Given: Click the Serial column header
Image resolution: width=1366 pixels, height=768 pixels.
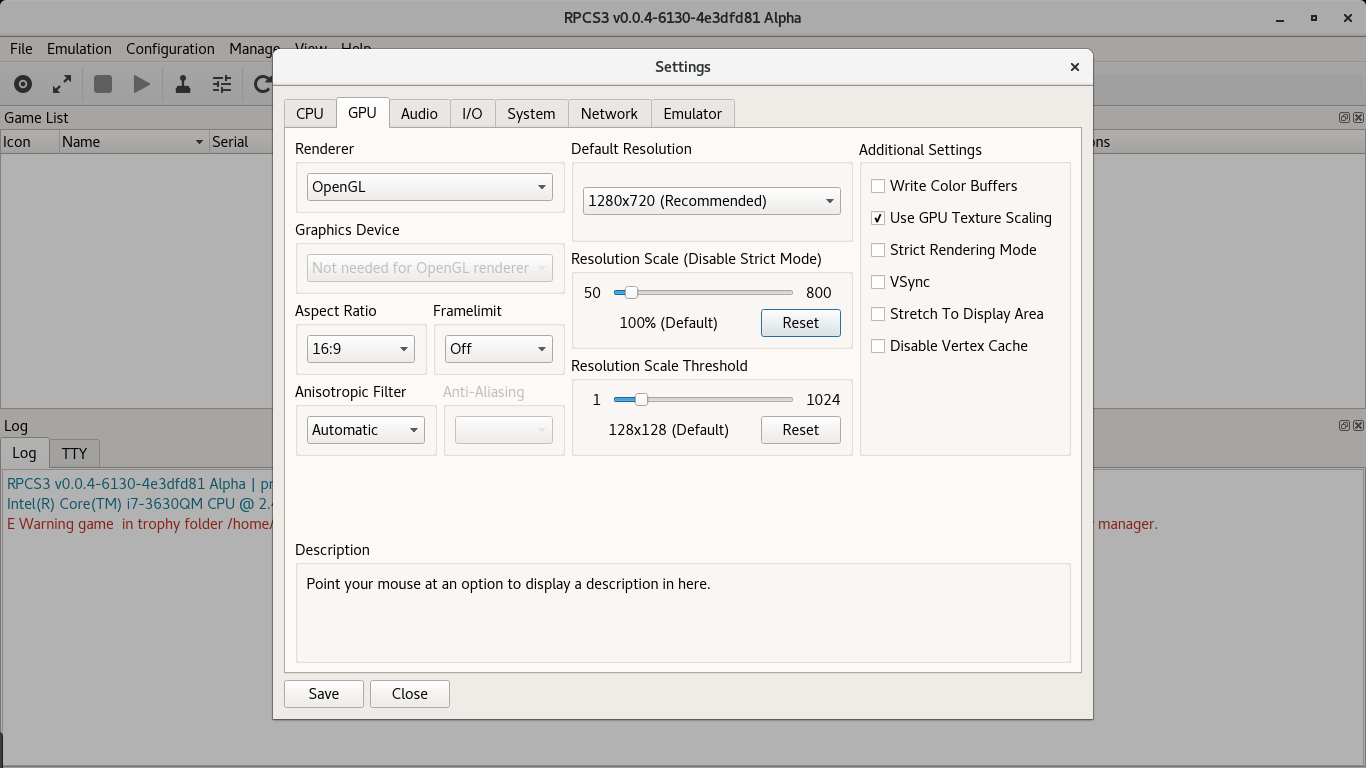Looking at the screenshot, I should pyautogui.click(x=240, y=142).
